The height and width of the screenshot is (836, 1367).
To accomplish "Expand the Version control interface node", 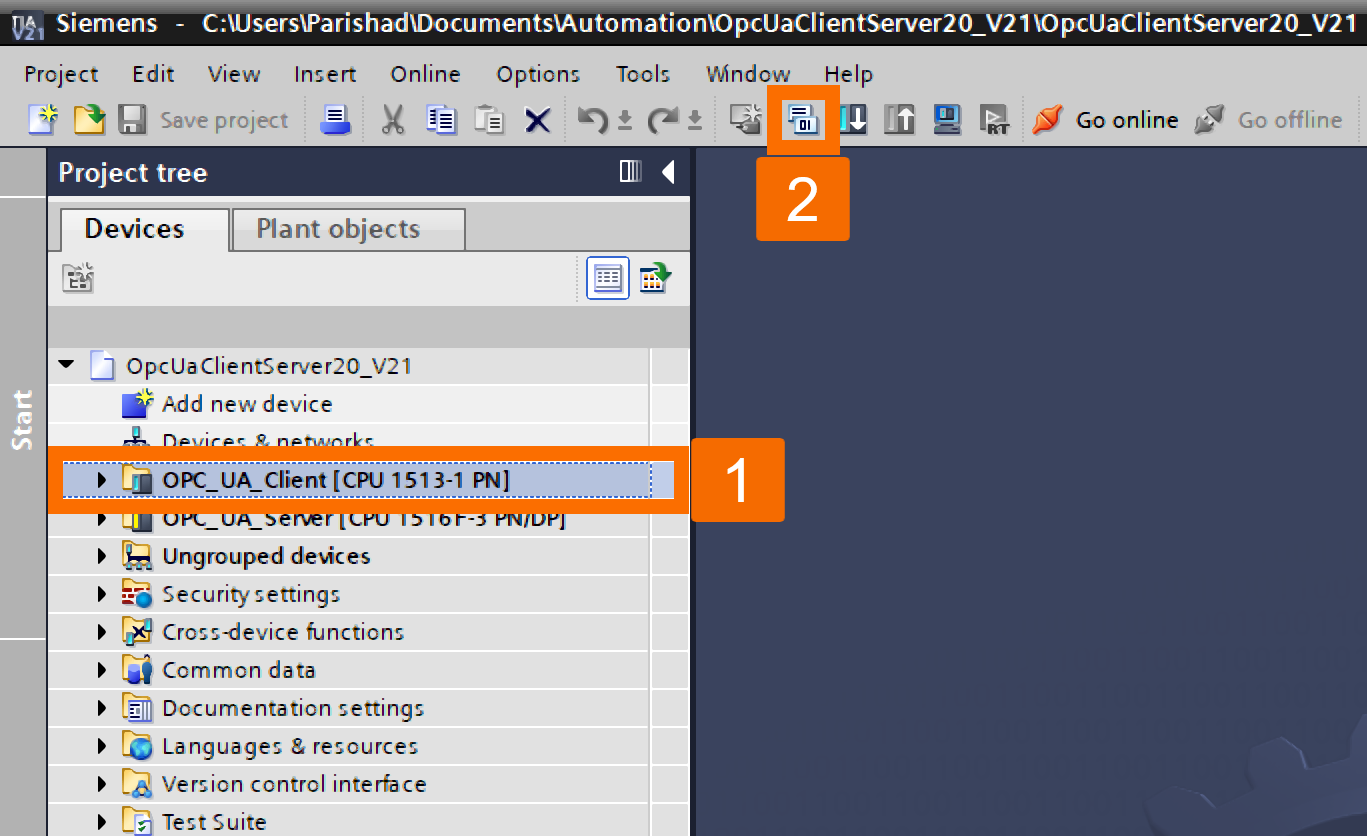I will click(x=101, y=784).
